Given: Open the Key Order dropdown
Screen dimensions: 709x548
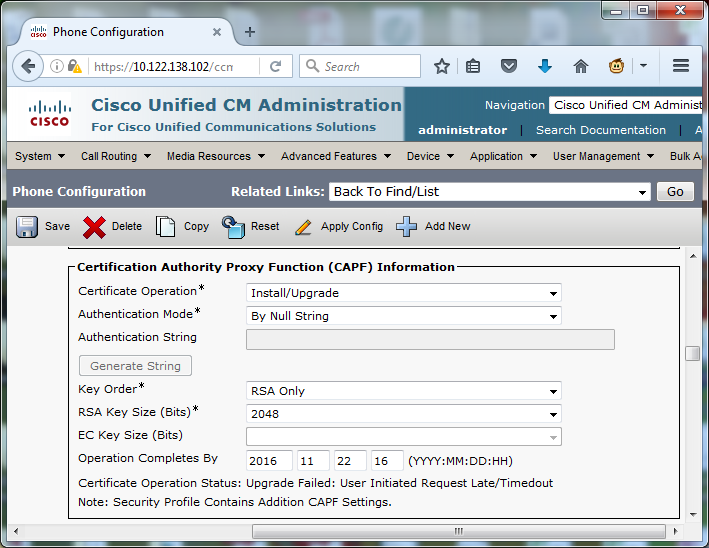Looking at the screenshot, I should (x=404, y=391).
